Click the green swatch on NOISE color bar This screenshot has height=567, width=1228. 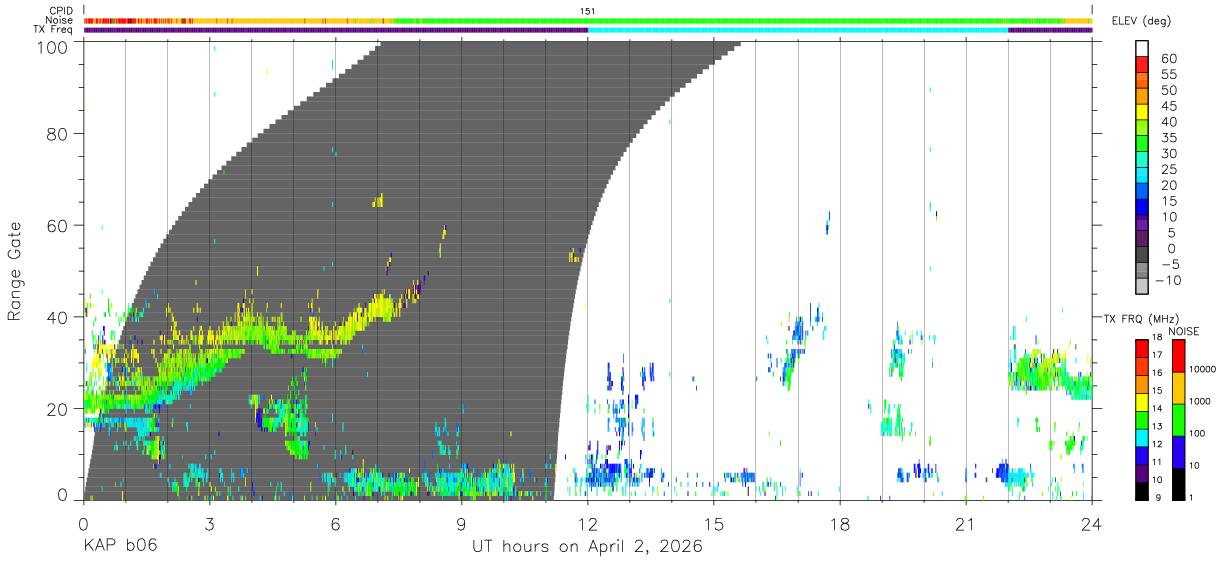point(1177,420)
